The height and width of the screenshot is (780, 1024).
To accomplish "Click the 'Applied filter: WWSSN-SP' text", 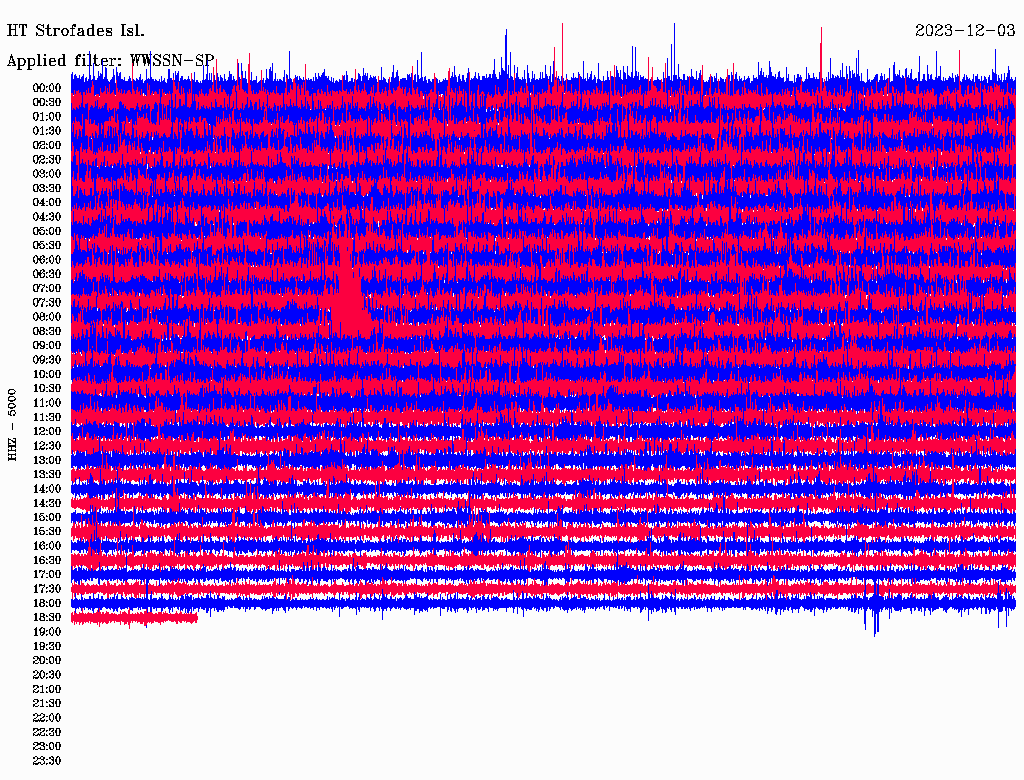I will 110,61.
